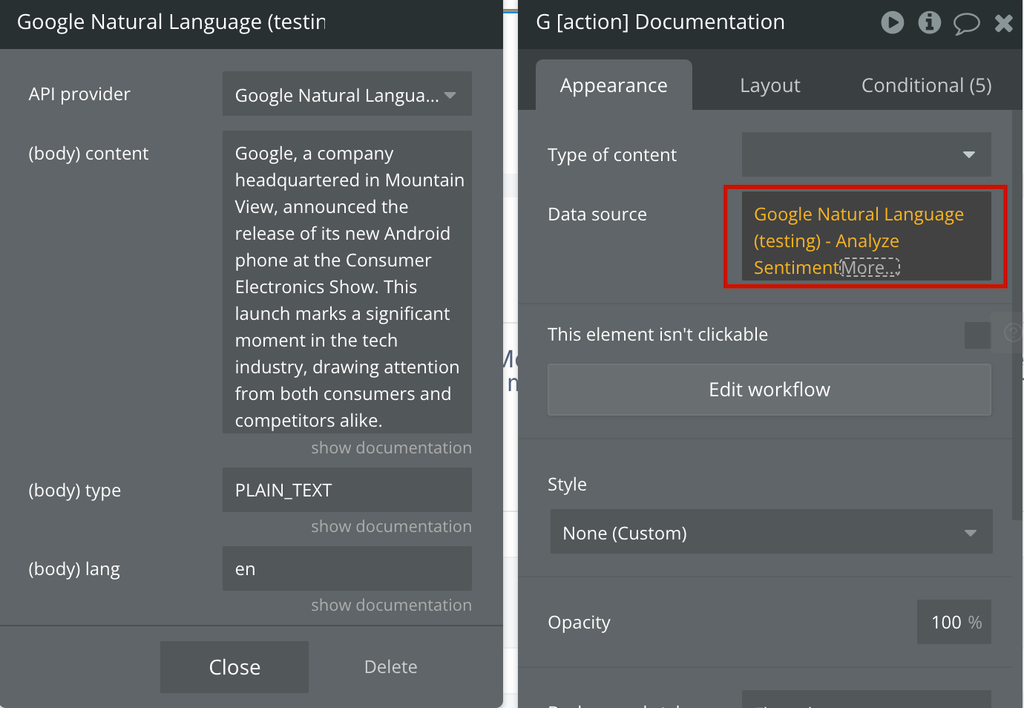Click the (body) content label
This screenshot has width=1024, height=708.
88,153
